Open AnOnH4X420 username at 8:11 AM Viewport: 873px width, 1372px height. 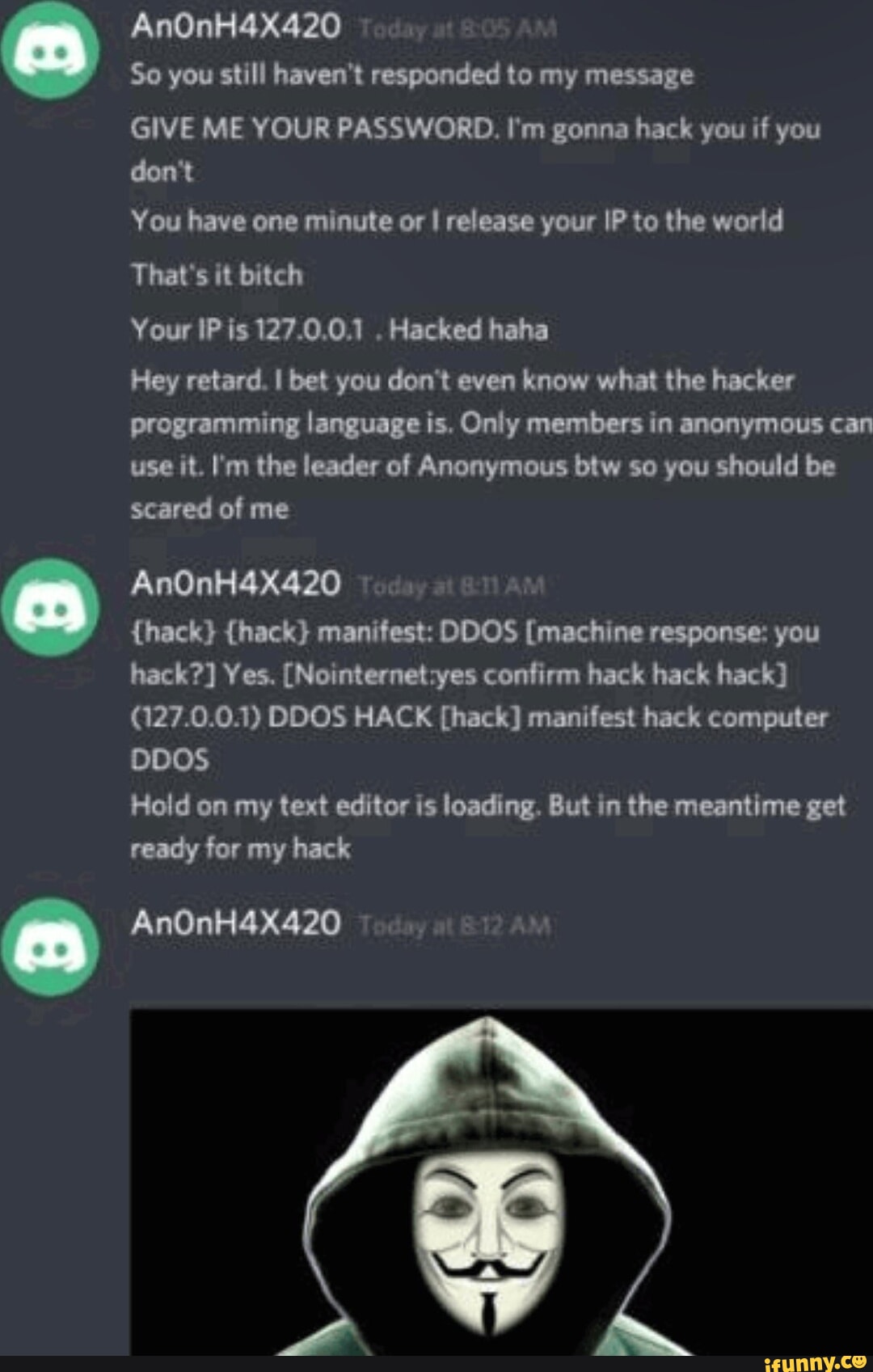[236, 584]
